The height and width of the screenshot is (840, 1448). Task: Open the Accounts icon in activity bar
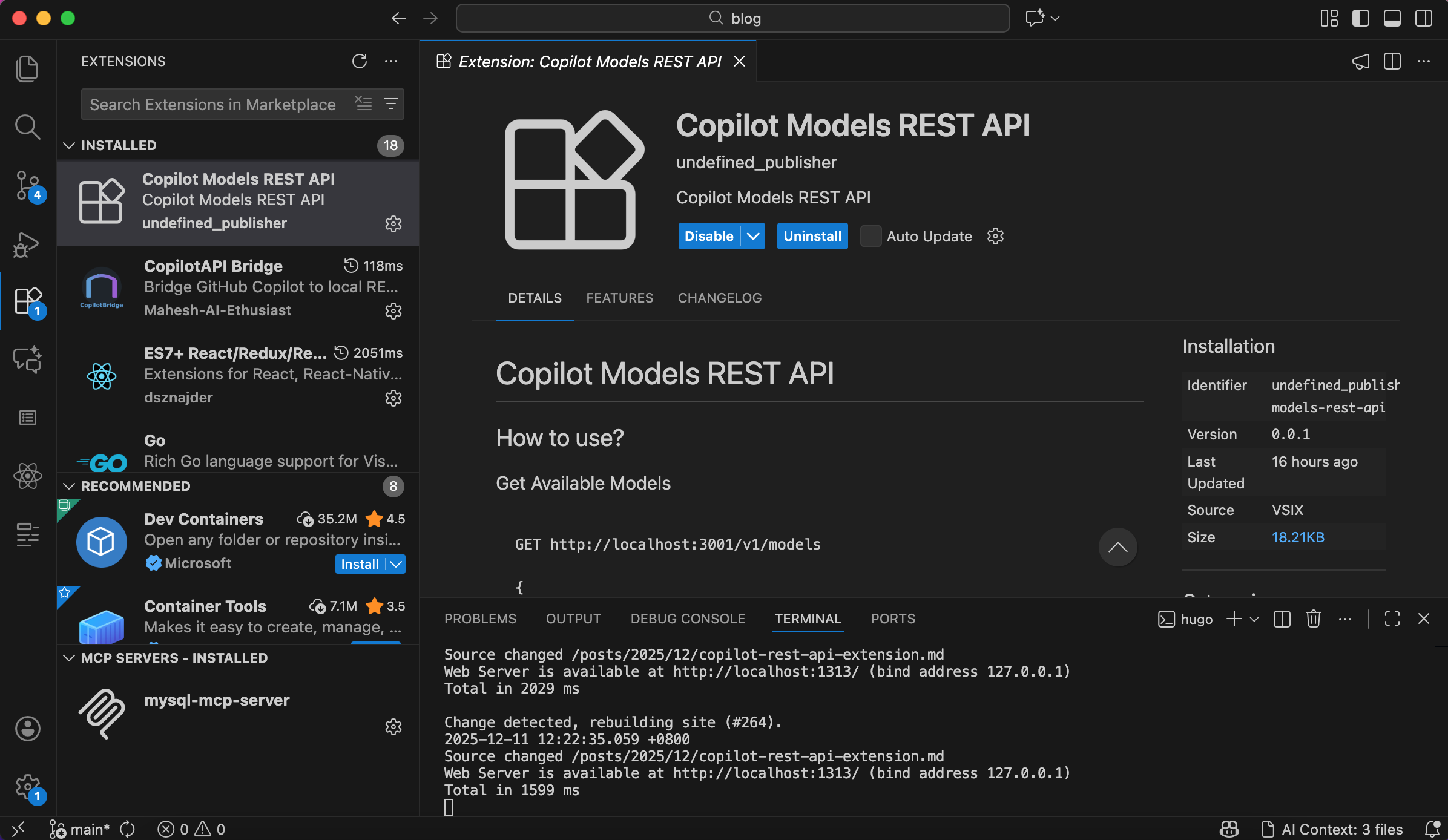[x=27, y=728]
